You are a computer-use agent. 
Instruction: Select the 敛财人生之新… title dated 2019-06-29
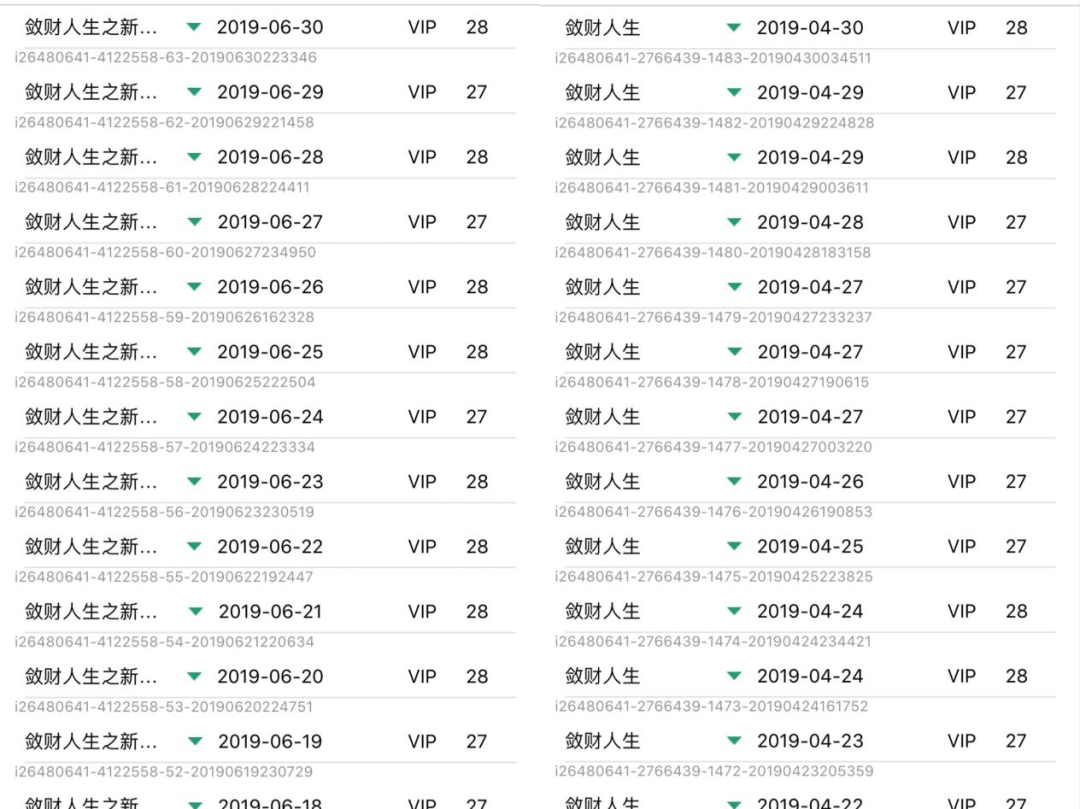(x=91, y=93)
